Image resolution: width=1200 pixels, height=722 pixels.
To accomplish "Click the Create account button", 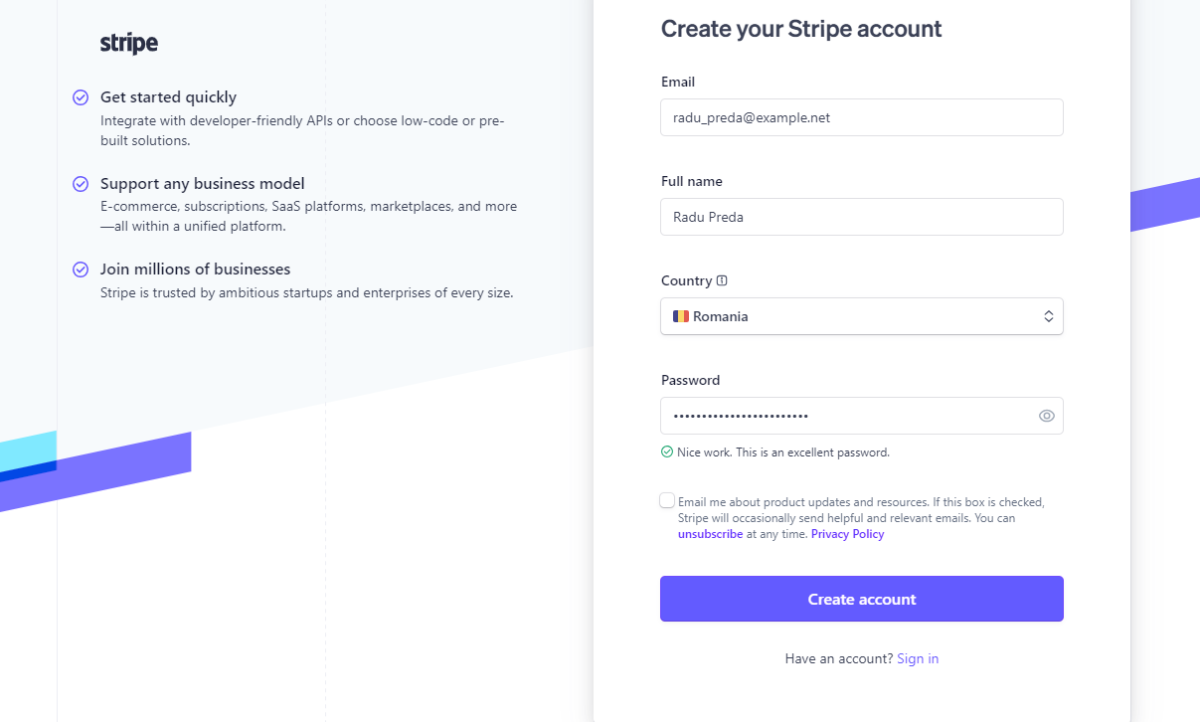I will tap(862, 599).
